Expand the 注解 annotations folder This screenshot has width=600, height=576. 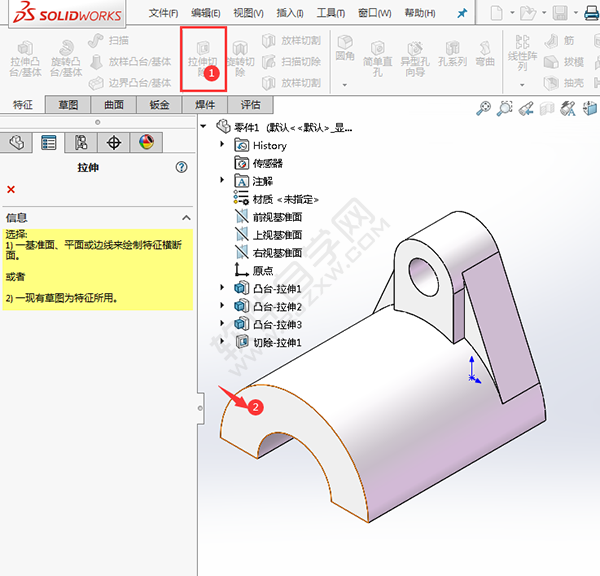coord(222,179)
